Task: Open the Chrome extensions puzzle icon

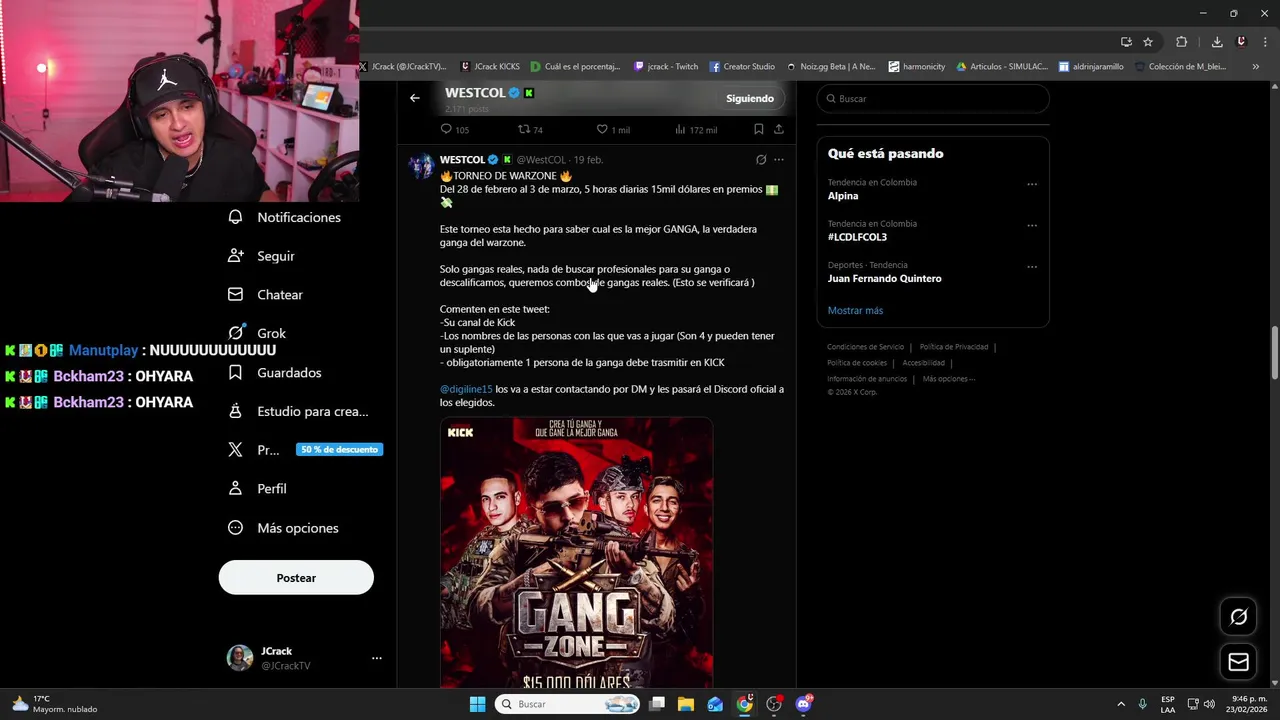Action: (x=1182, y=42)
